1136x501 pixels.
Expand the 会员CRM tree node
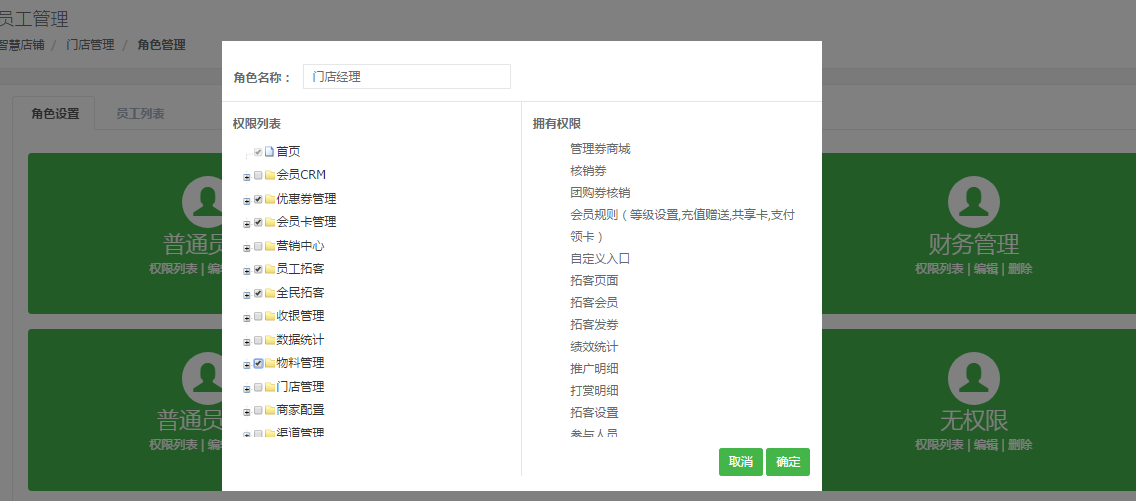(x=247, y=177)
